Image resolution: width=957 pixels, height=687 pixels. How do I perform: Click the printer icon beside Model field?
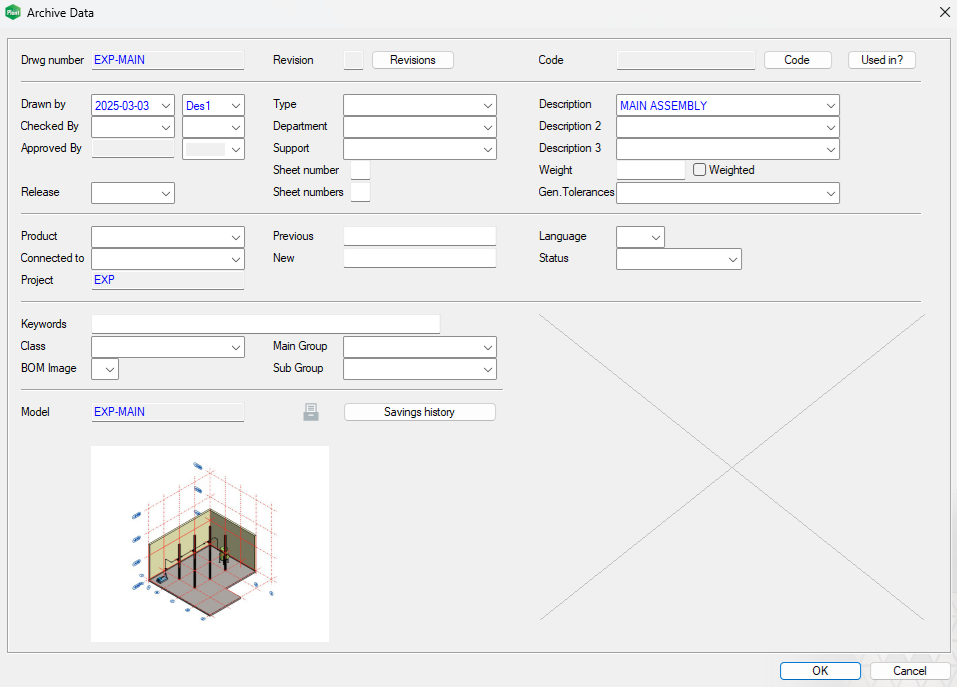[311, 412]
